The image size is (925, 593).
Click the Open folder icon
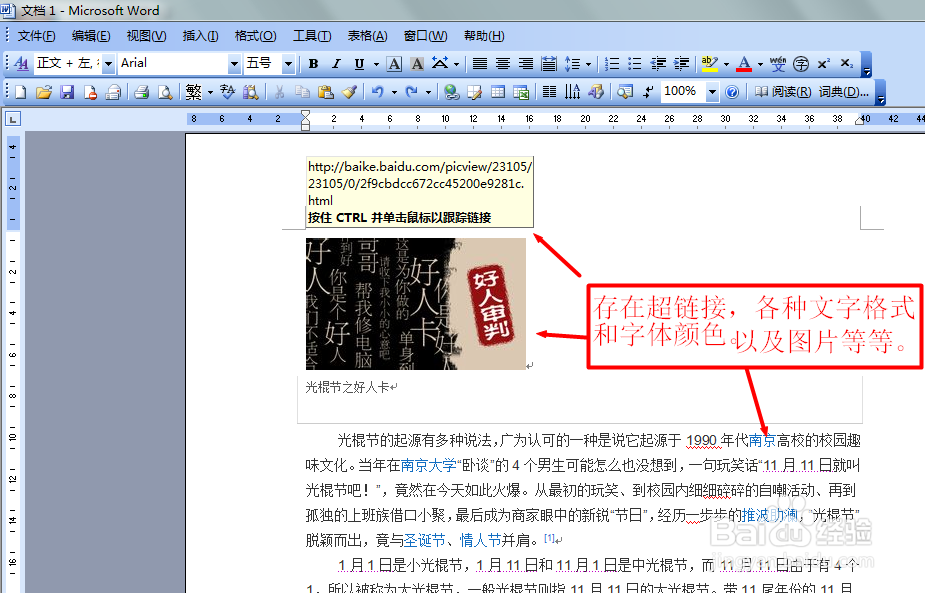pos(44,92)
